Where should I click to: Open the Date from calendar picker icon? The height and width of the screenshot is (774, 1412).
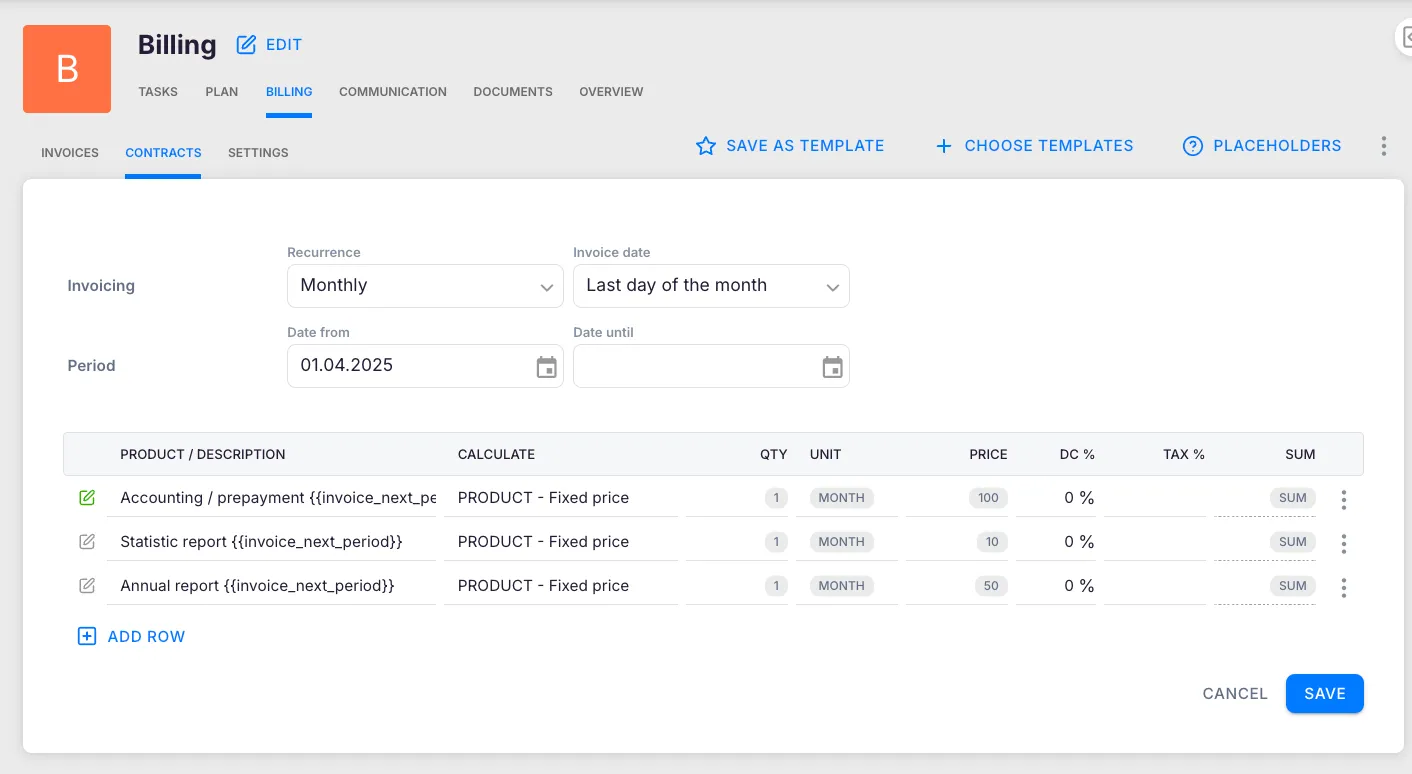[546, 367]
